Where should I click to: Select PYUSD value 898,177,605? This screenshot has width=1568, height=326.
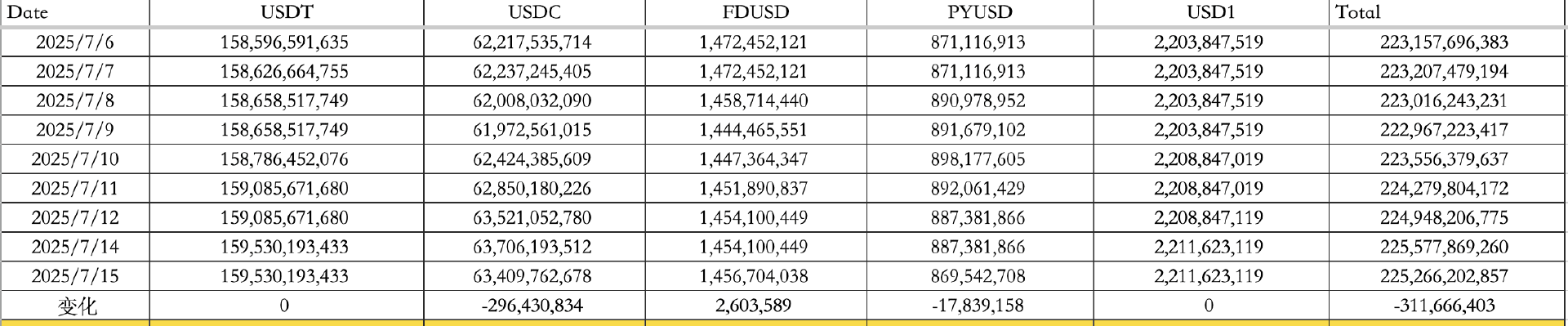tap(980, 159)
